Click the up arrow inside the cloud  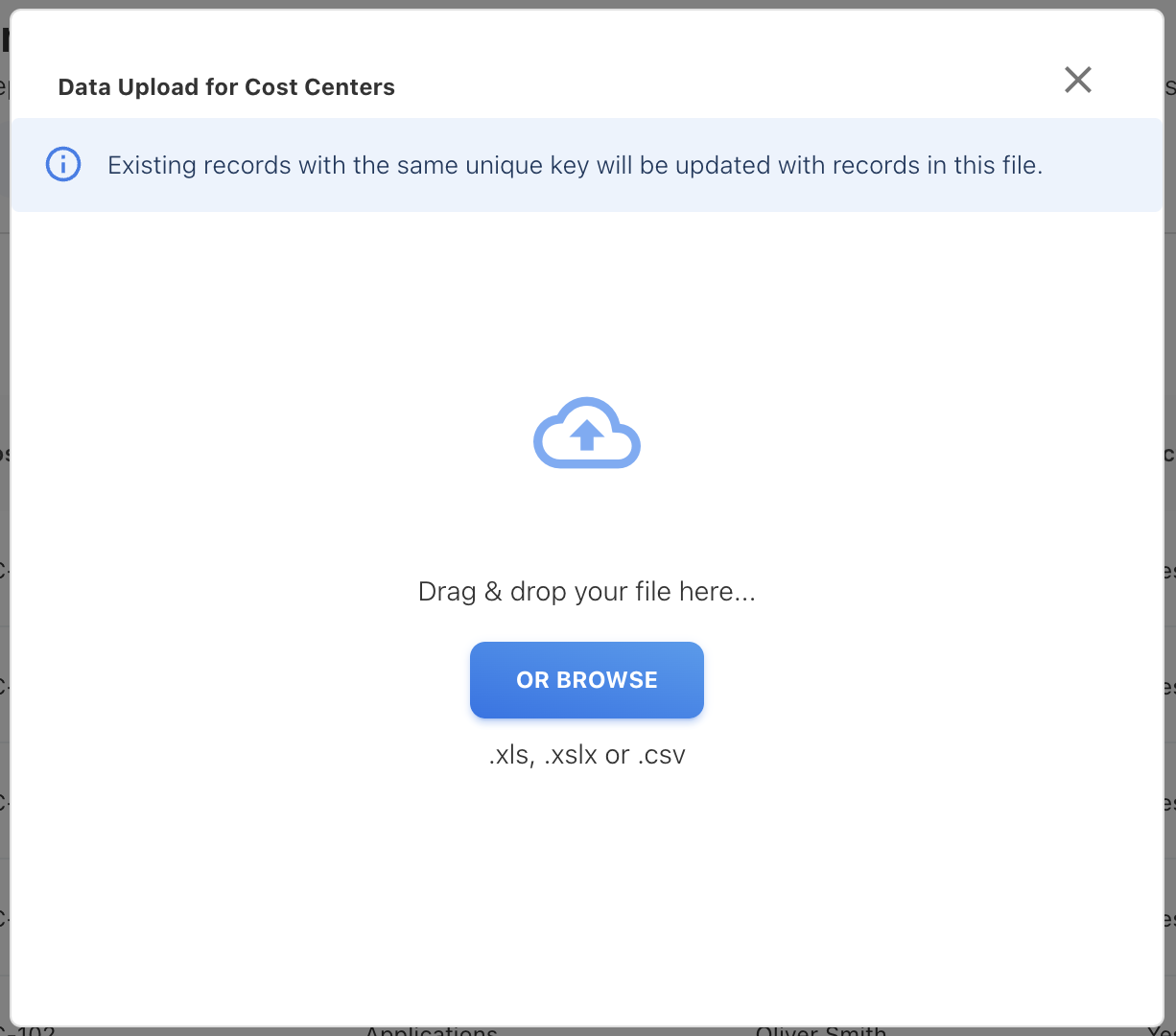coord(586,436)
